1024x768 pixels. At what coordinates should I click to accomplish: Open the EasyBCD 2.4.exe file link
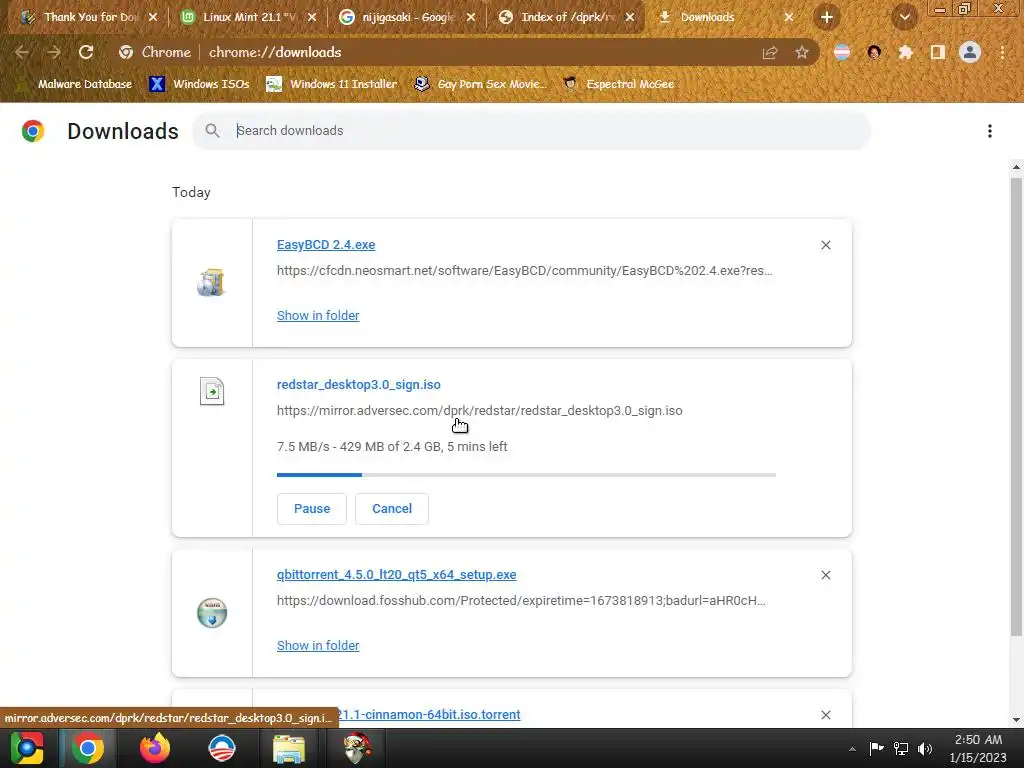pyautogui.click(x=326, y=245)
